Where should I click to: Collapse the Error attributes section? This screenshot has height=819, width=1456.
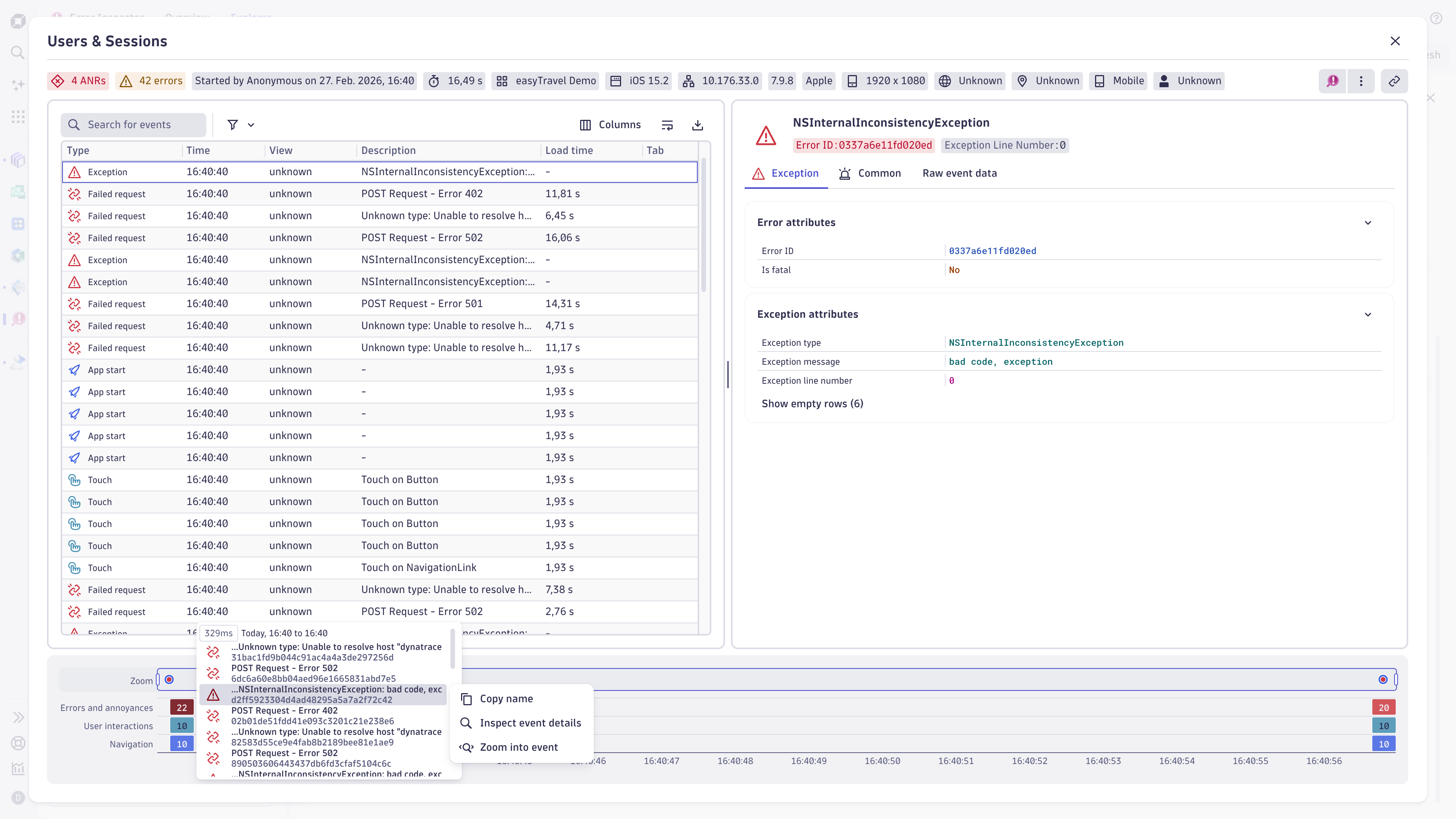1368,222
